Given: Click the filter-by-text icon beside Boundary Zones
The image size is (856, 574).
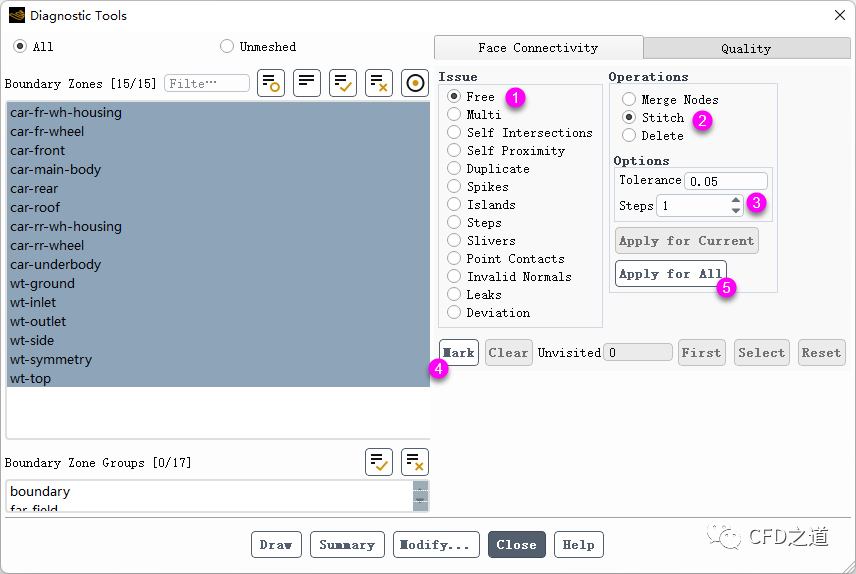Looking at the screenshot, I should [271, 84].
